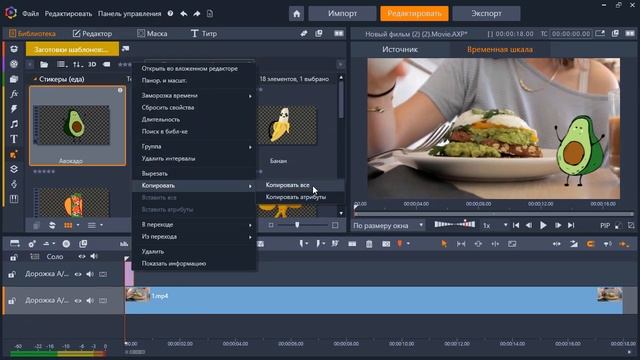Collapse the Стикеры (еда) group
This screenshot has height=360, width=640.
pyautogui.click(x=35, y=79)
